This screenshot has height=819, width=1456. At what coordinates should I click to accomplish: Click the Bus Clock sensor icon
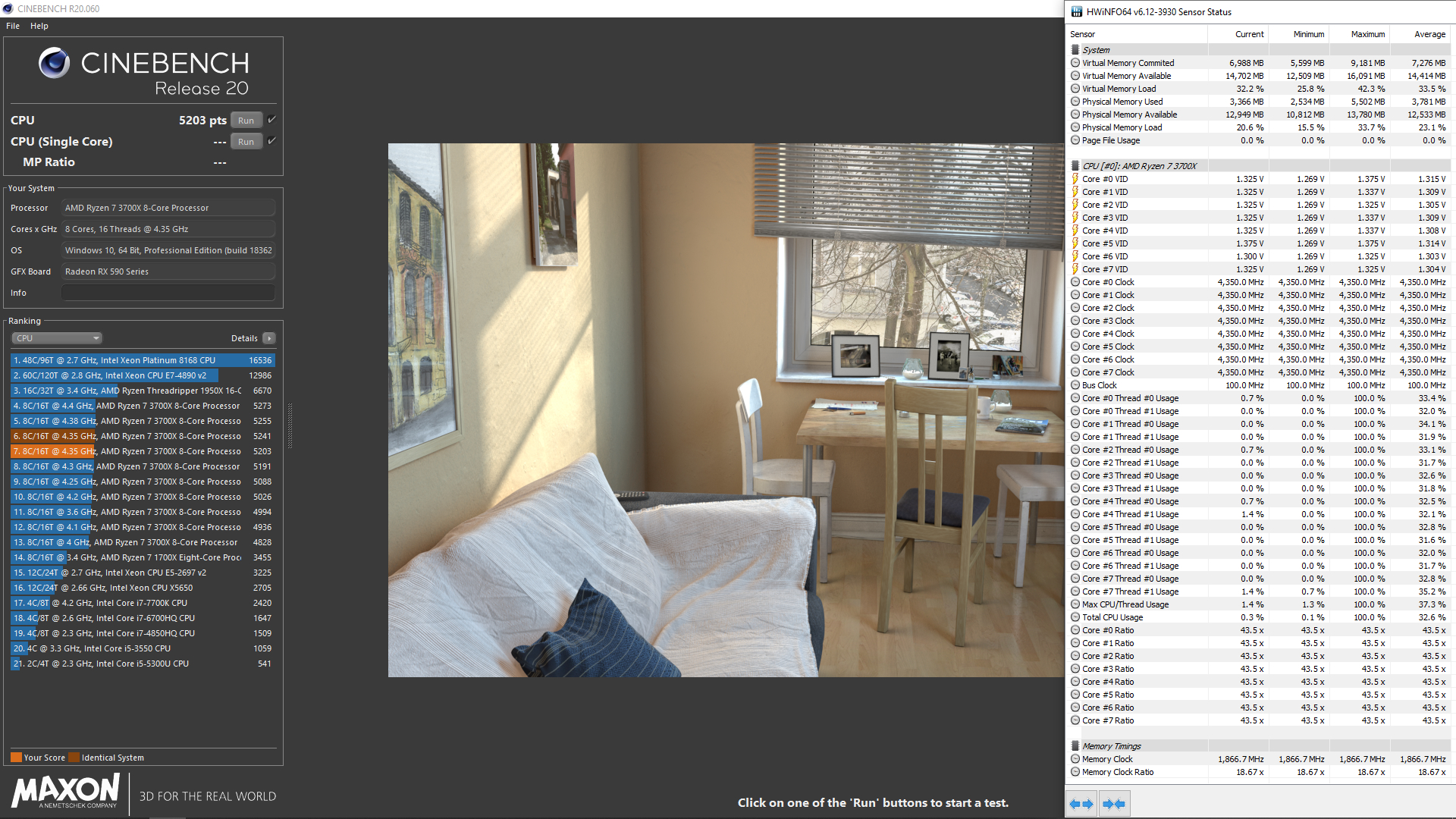(1075, 386)
